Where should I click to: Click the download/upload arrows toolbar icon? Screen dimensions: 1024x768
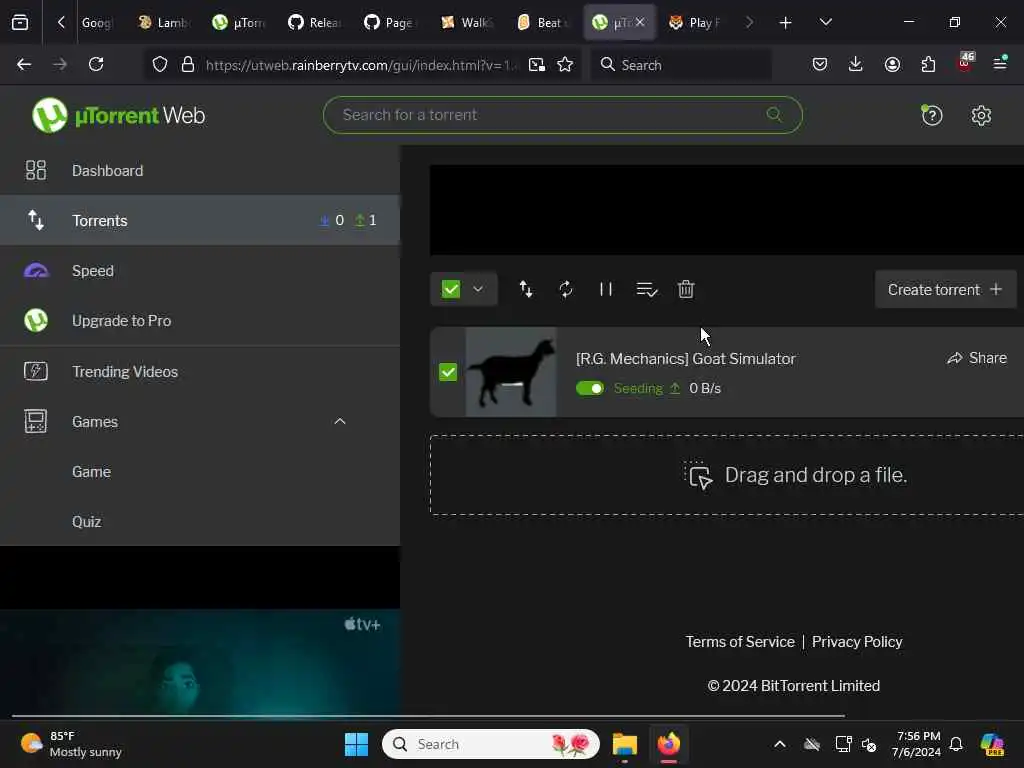click(526, 289)
